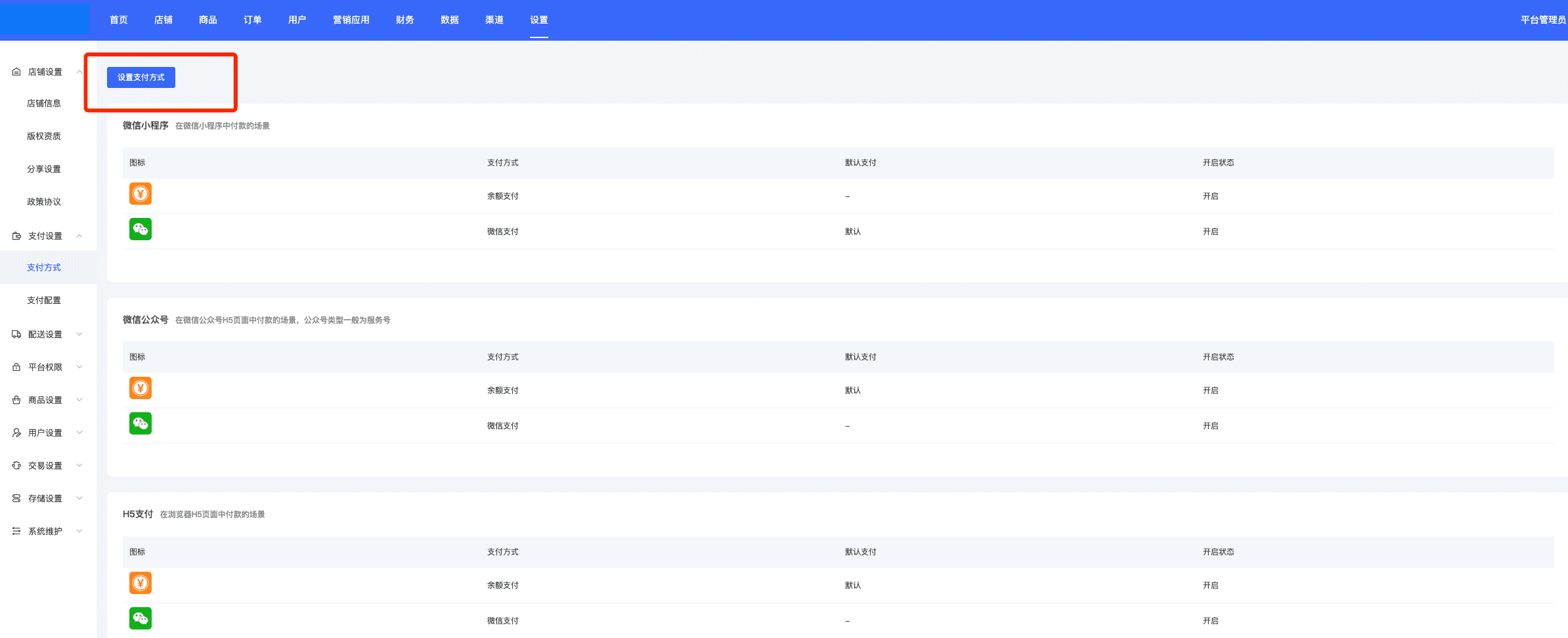This screenshot has width=1568, height=638.
Task: Click the 配送设置 truck icon in sidebar
Action: coord(16,334)
